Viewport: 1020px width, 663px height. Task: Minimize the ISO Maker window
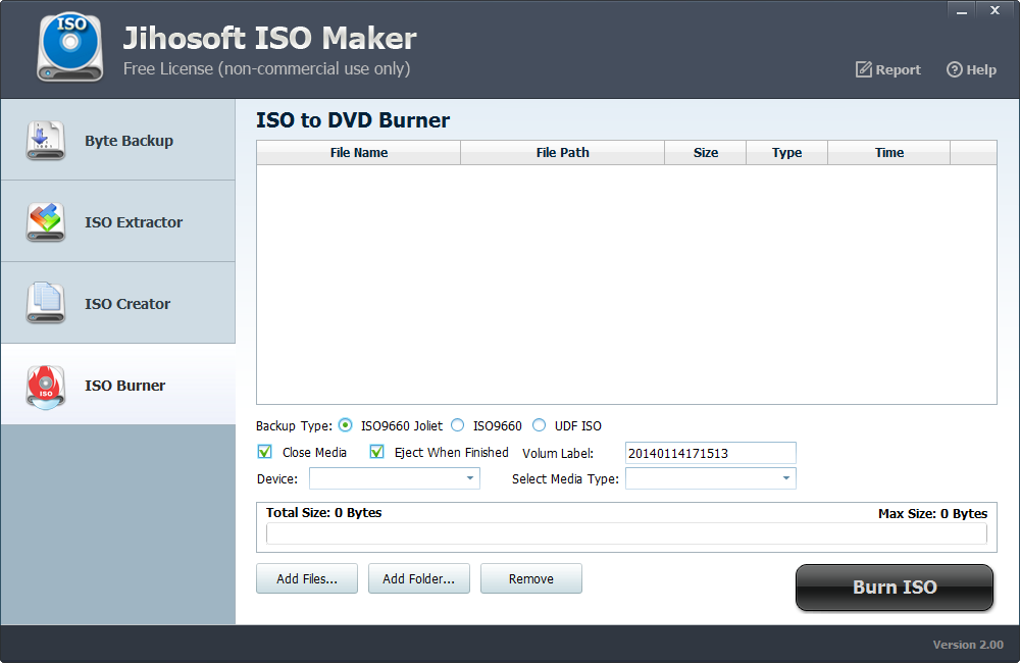pos(962,11)
